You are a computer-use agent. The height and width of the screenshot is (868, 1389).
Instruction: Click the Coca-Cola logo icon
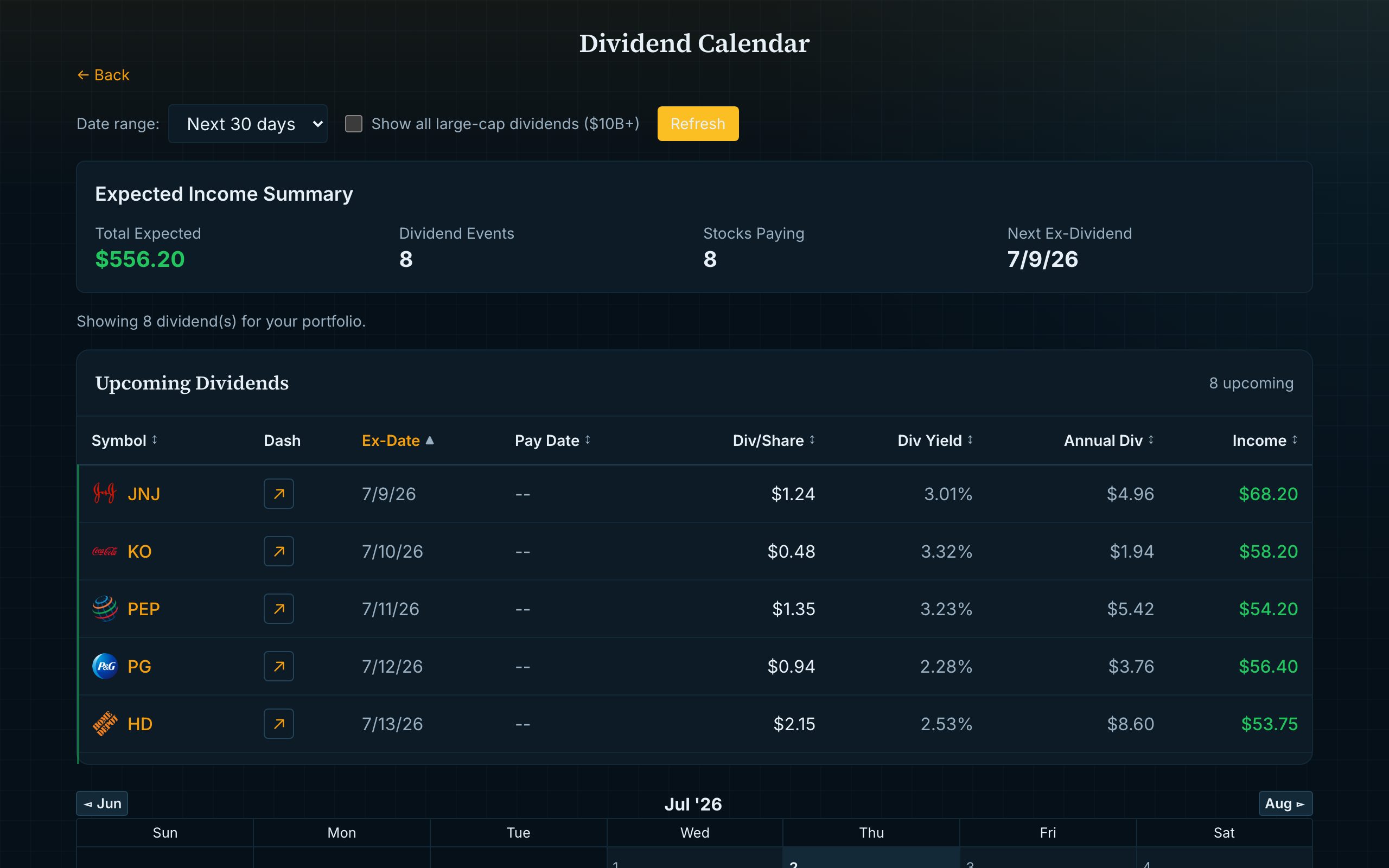click(105, 551)
